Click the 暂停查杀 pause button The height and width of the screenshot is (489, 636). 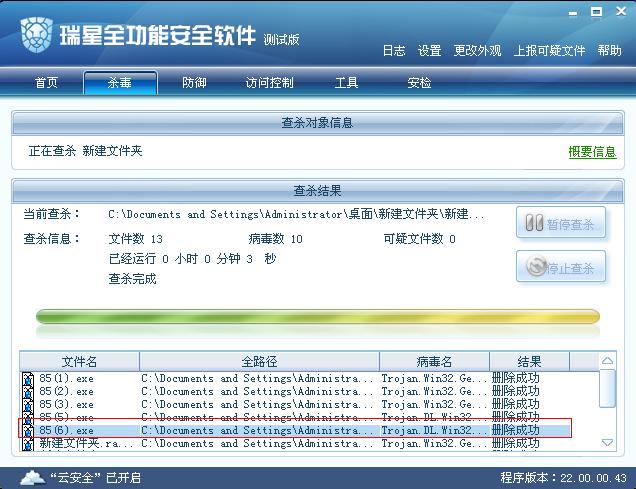pyautogui.click(x=561, y=223)
